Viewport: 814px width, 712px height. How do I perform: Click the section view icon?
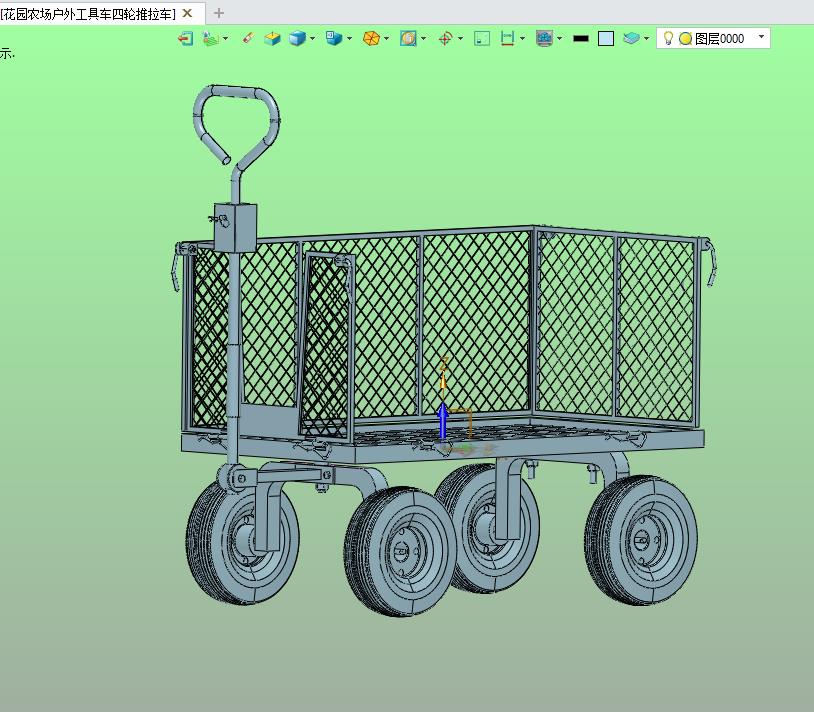(x=408, y=38)
